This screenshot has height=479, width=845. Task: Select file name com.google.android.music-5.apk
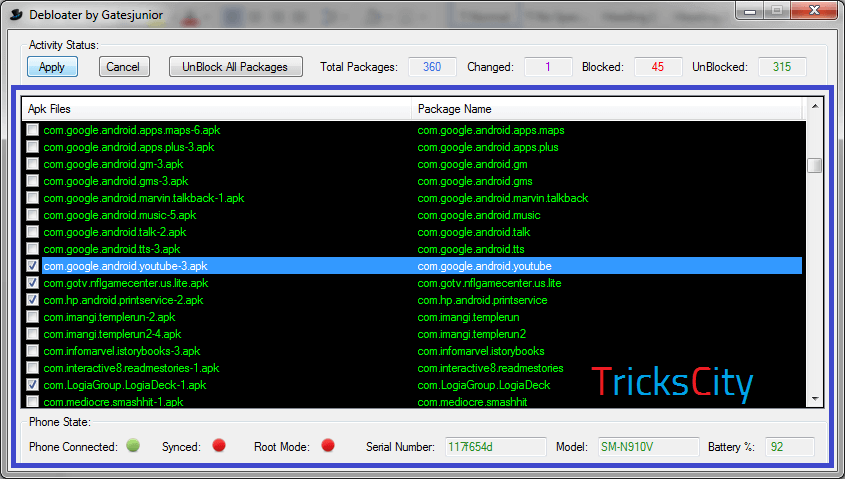coord(120,215)
